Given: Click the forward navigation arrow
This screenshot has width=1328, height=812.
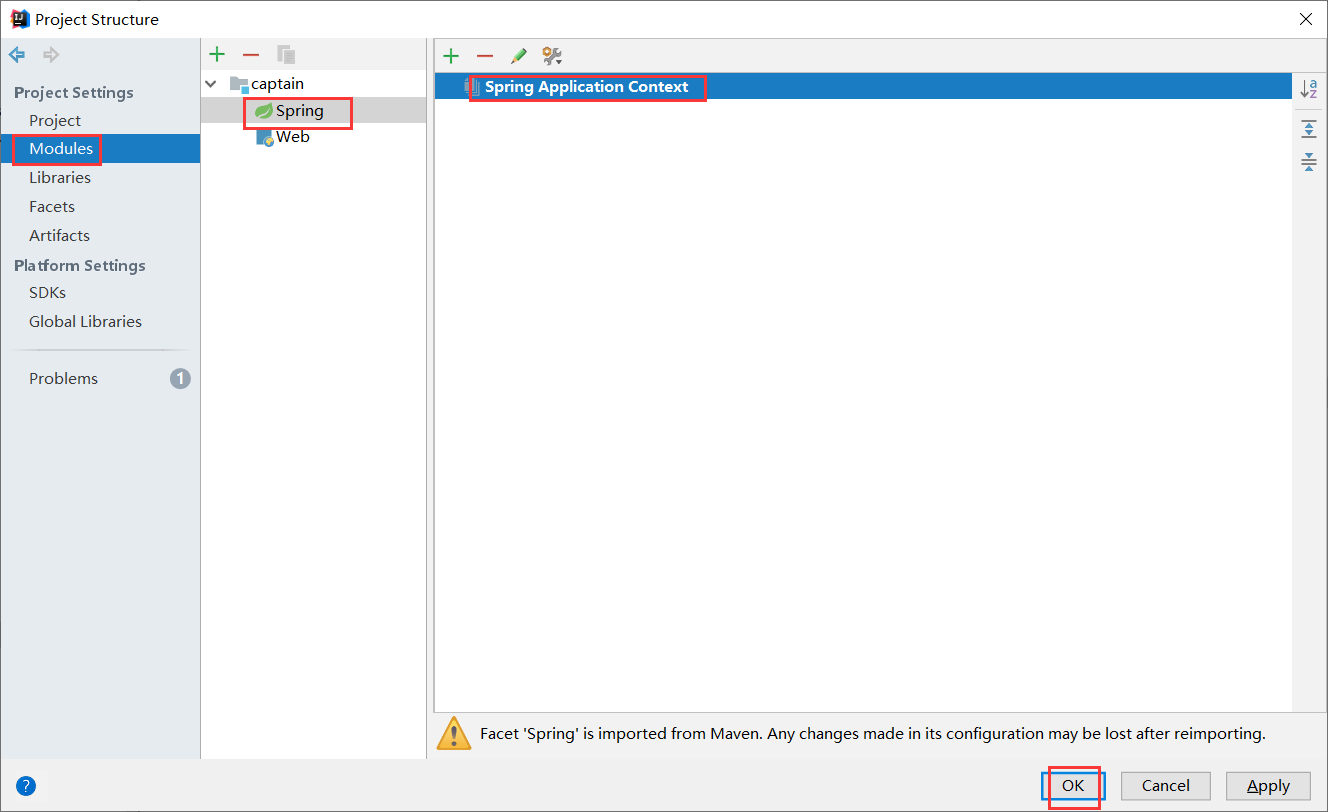Looking at the screenshot, I should (x=50, y=55).
